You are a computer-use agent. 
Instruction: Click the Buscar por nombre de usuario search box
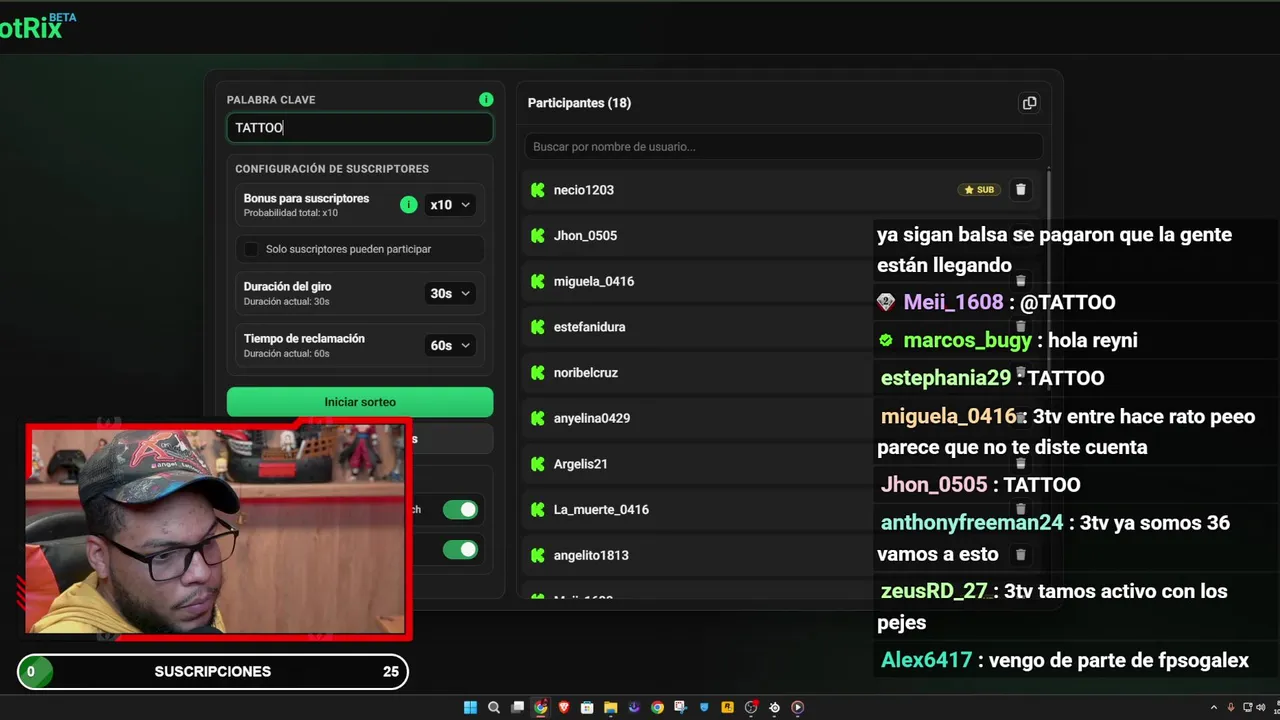[783, 147]
